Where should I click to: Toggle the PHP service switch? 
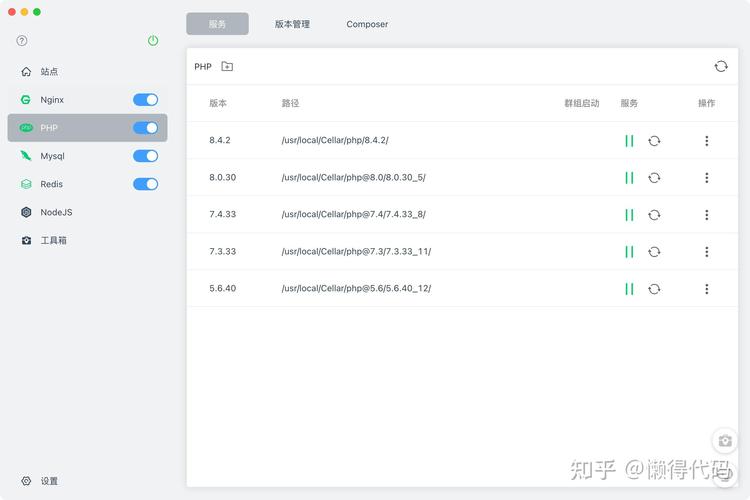click(x=145, y=128)
